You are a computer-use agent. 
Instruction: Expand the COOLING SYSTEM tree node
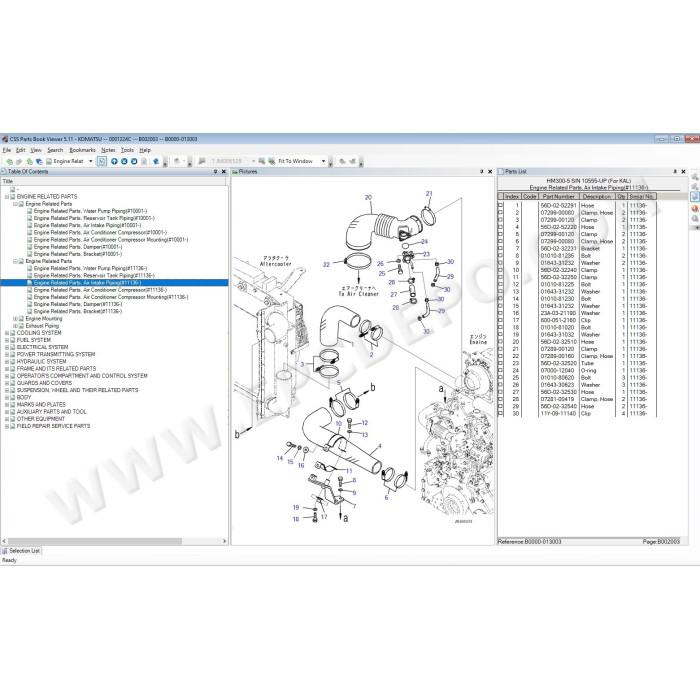click(7, 333)
